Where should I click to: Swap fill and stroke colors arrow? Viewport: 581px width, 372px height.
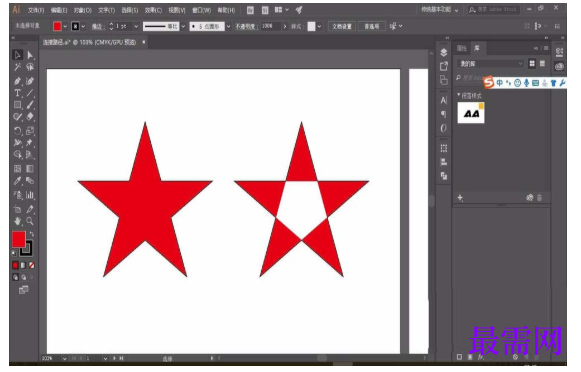pyautogui.click(x=32, y=234)
